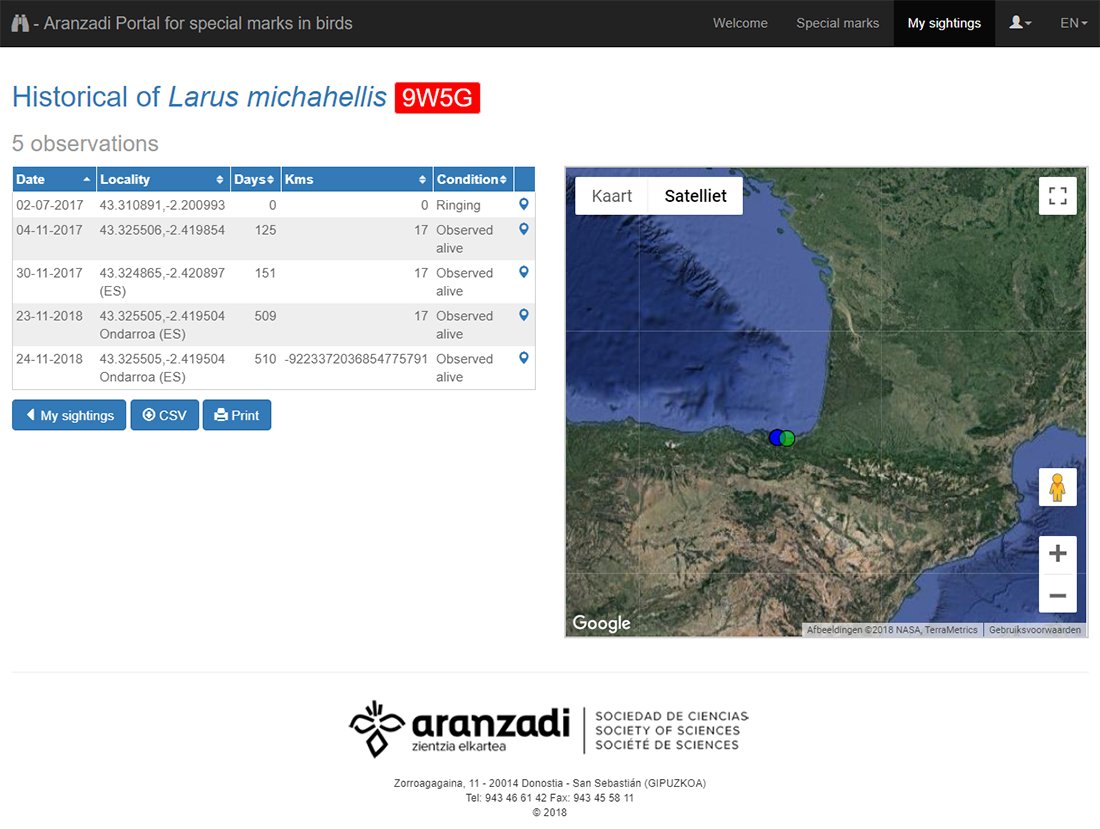Toggle fullscreen view of the map

pyautogui.click(x=1057, y=196)
